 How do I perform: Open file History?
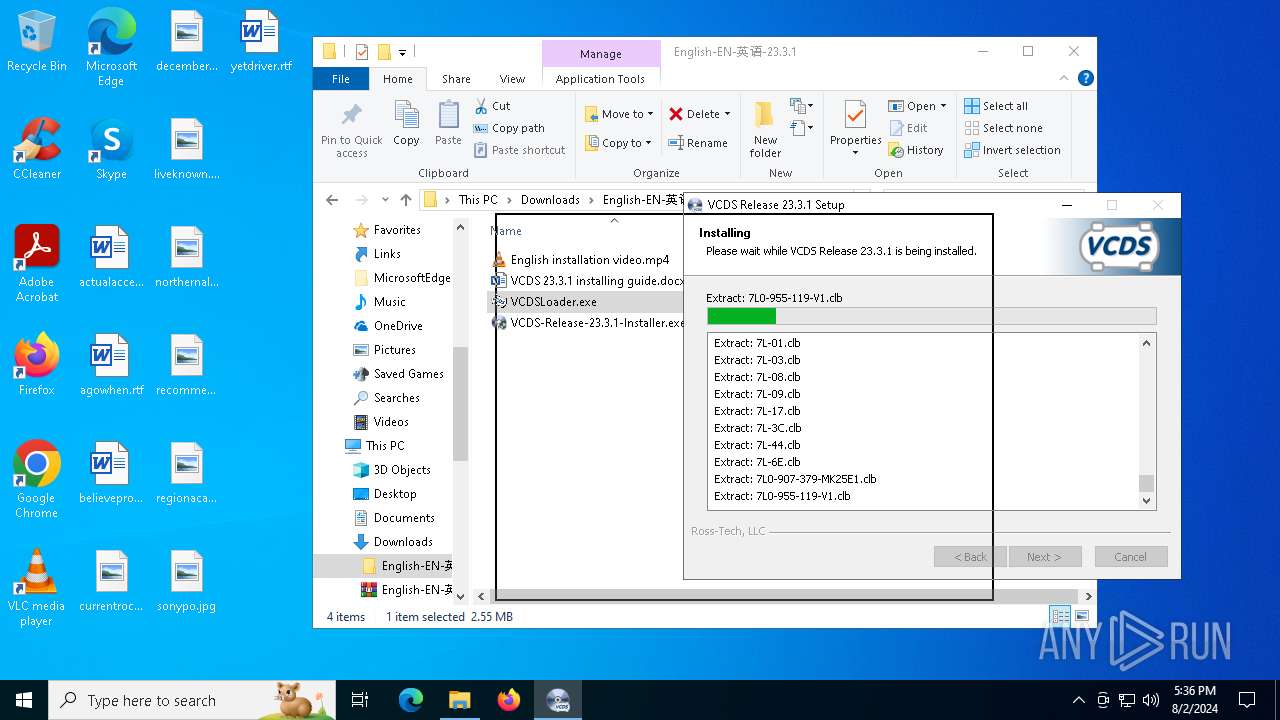tap(915, 150)
